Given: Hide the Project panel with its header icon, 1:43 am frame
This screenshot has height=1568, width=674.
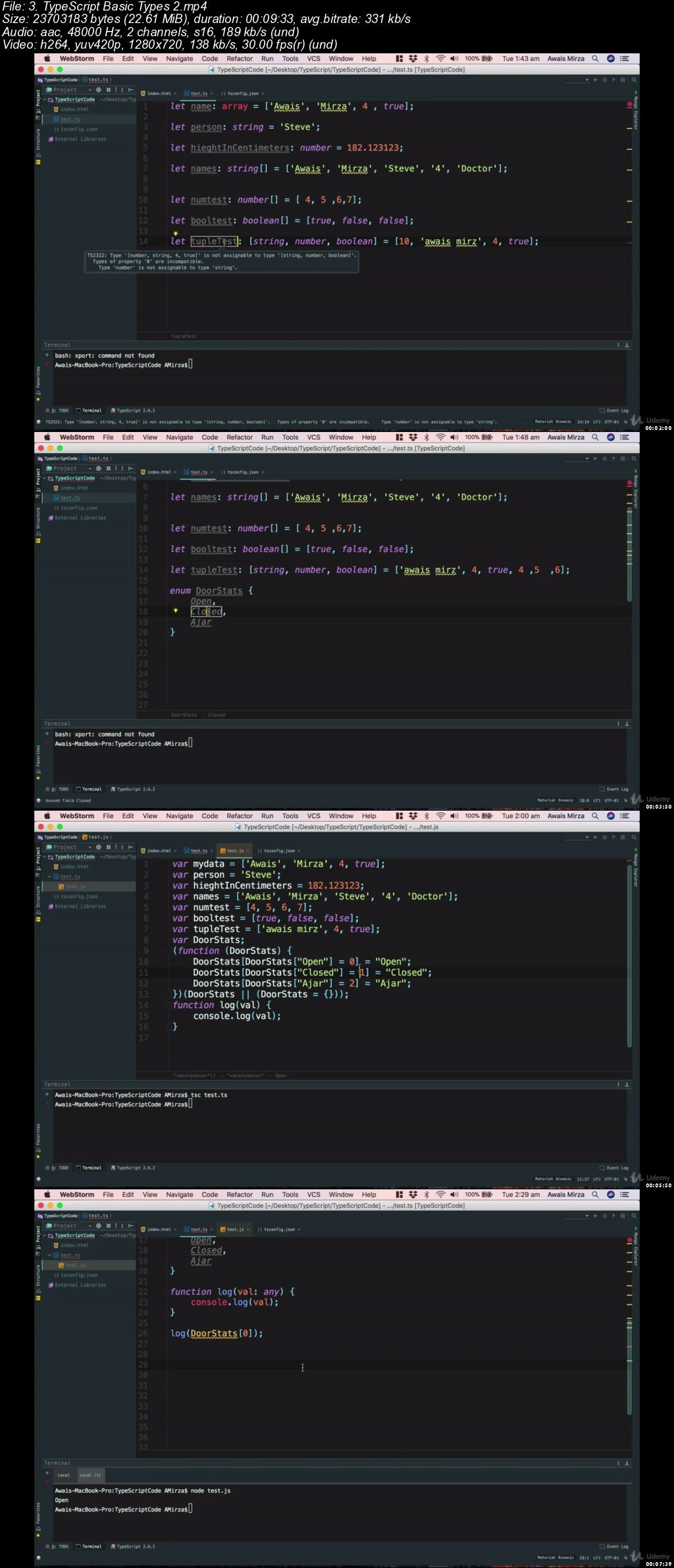Looking at the screenshot, I should point(131,90).
